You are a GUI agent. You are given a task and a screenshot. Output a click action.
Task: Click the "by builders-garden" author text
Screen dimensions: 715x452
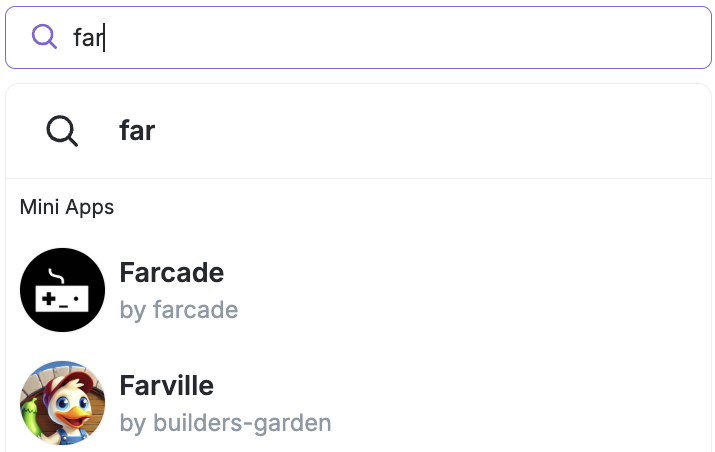click(x=225, y=423)
